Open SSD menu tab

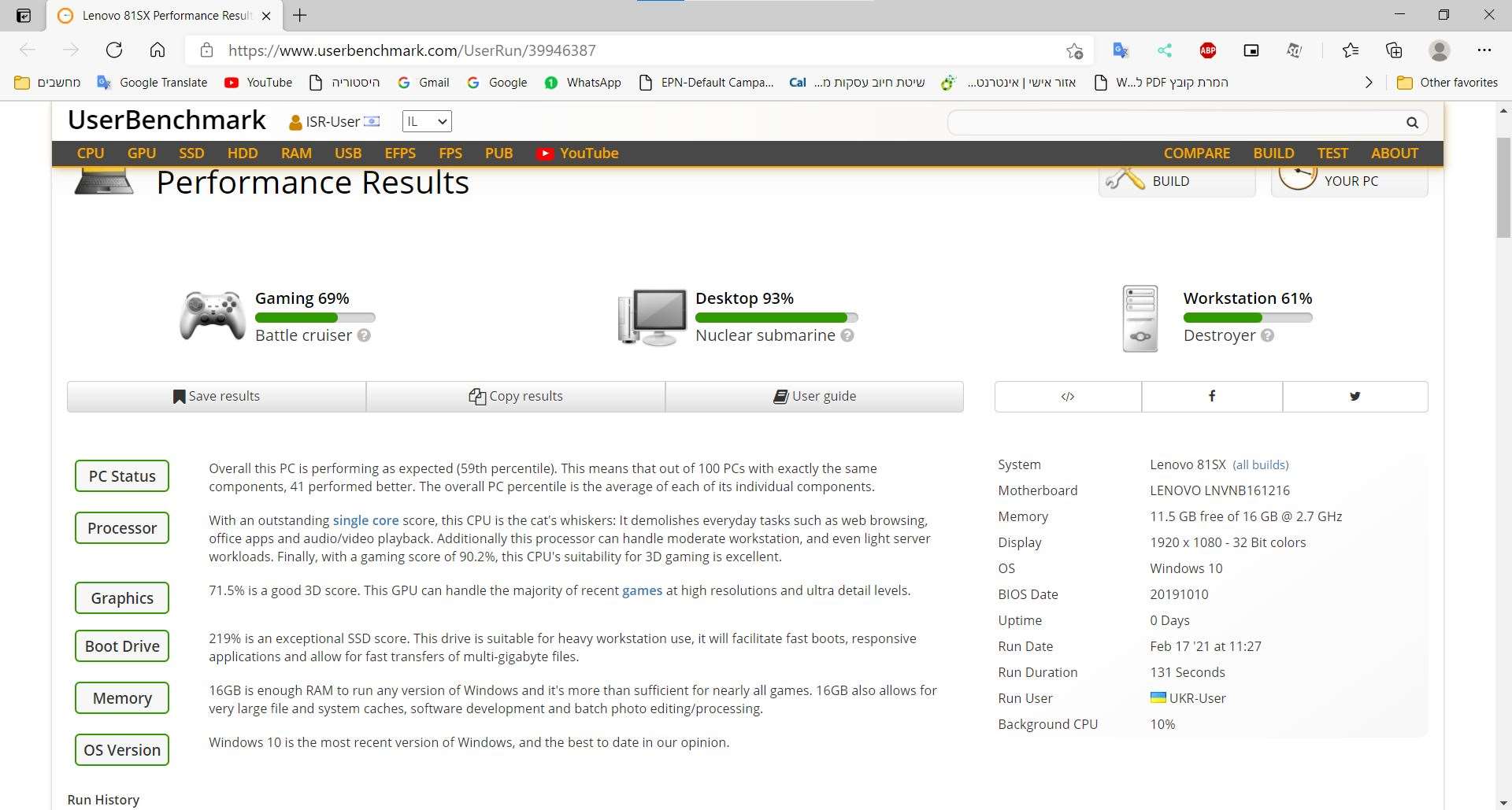[x=191, y=153]
